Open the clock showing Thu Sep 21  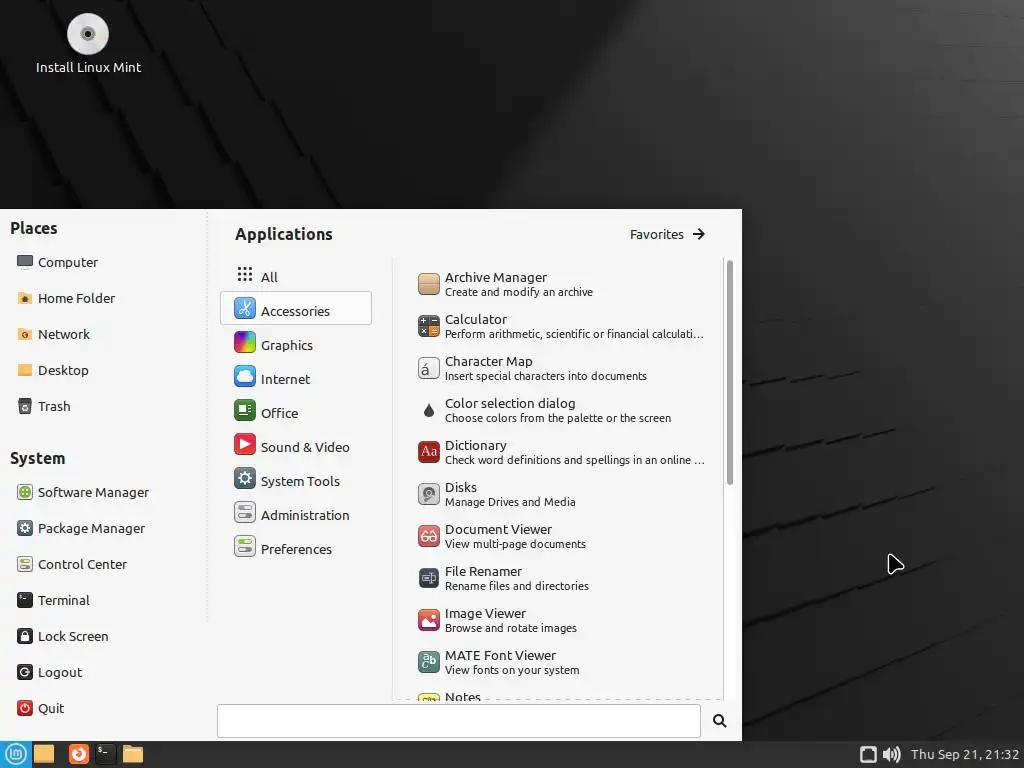(x=965, y=755)
